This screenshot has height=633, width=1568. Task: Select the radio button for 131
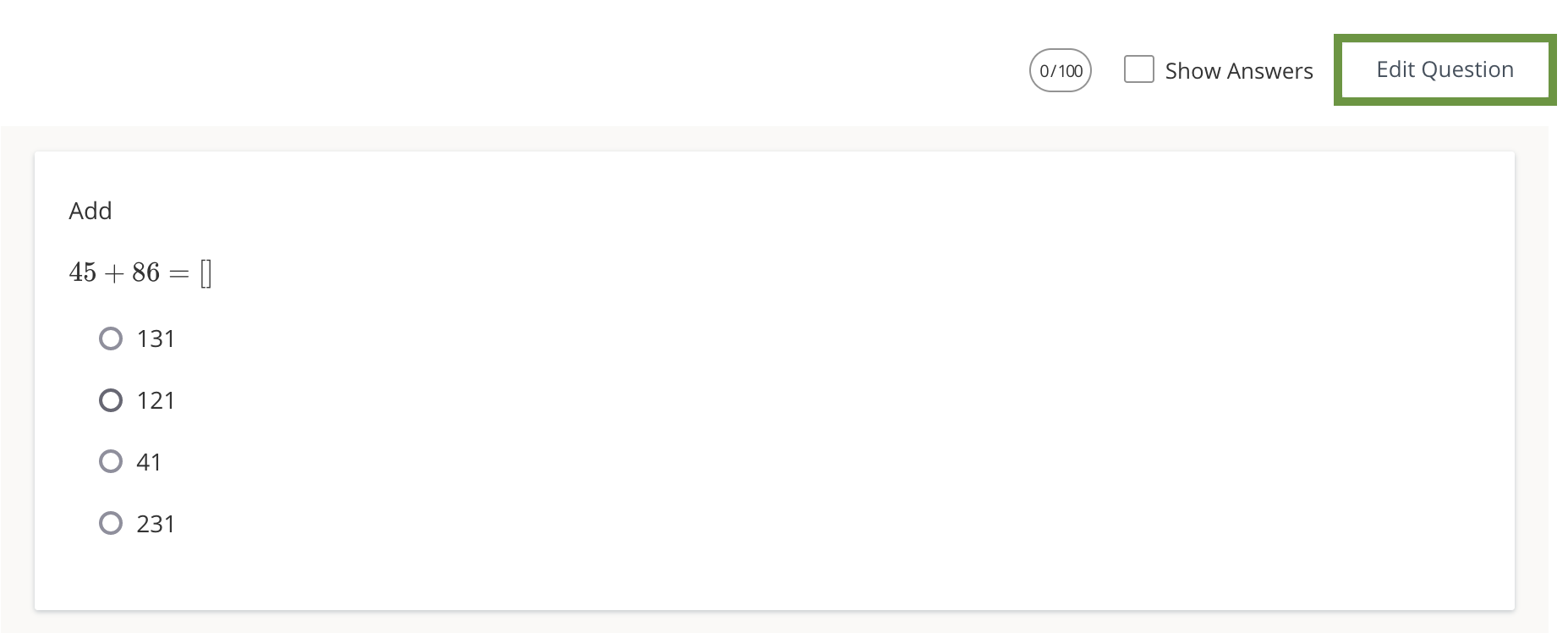click(111, 339)
